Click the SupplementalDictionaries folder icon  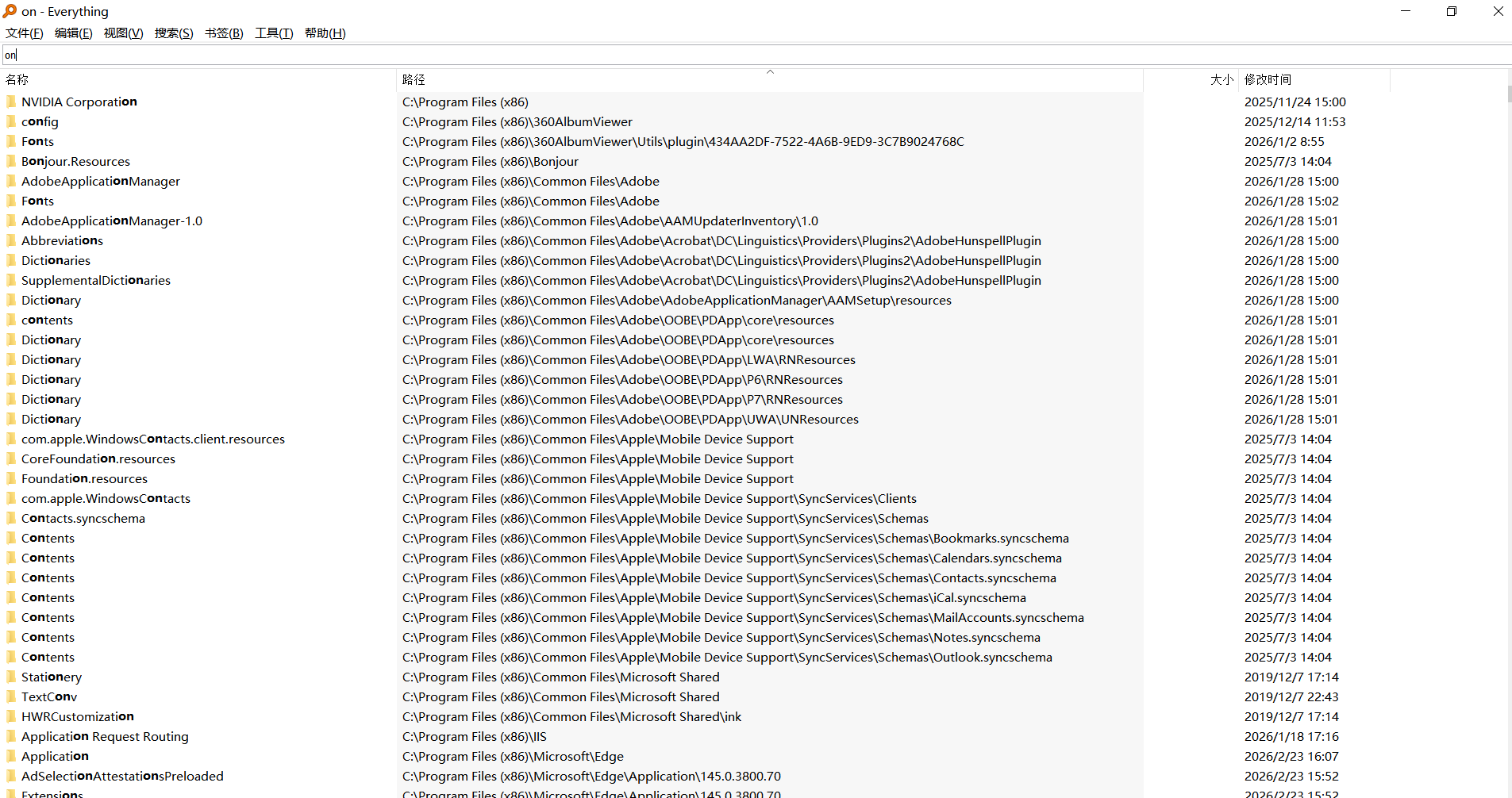click(x=11, y=280)
